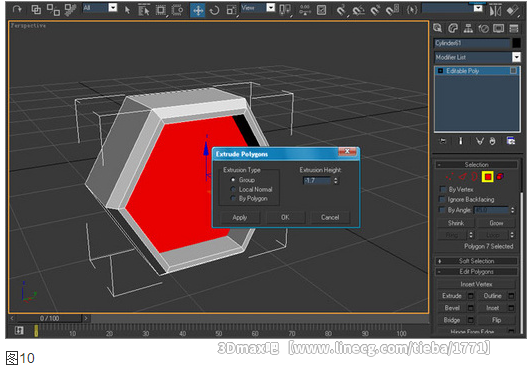The image size is (530, 367).
Task: Click Edit Named Selection Sets icon
Action: tap(412, 10)
